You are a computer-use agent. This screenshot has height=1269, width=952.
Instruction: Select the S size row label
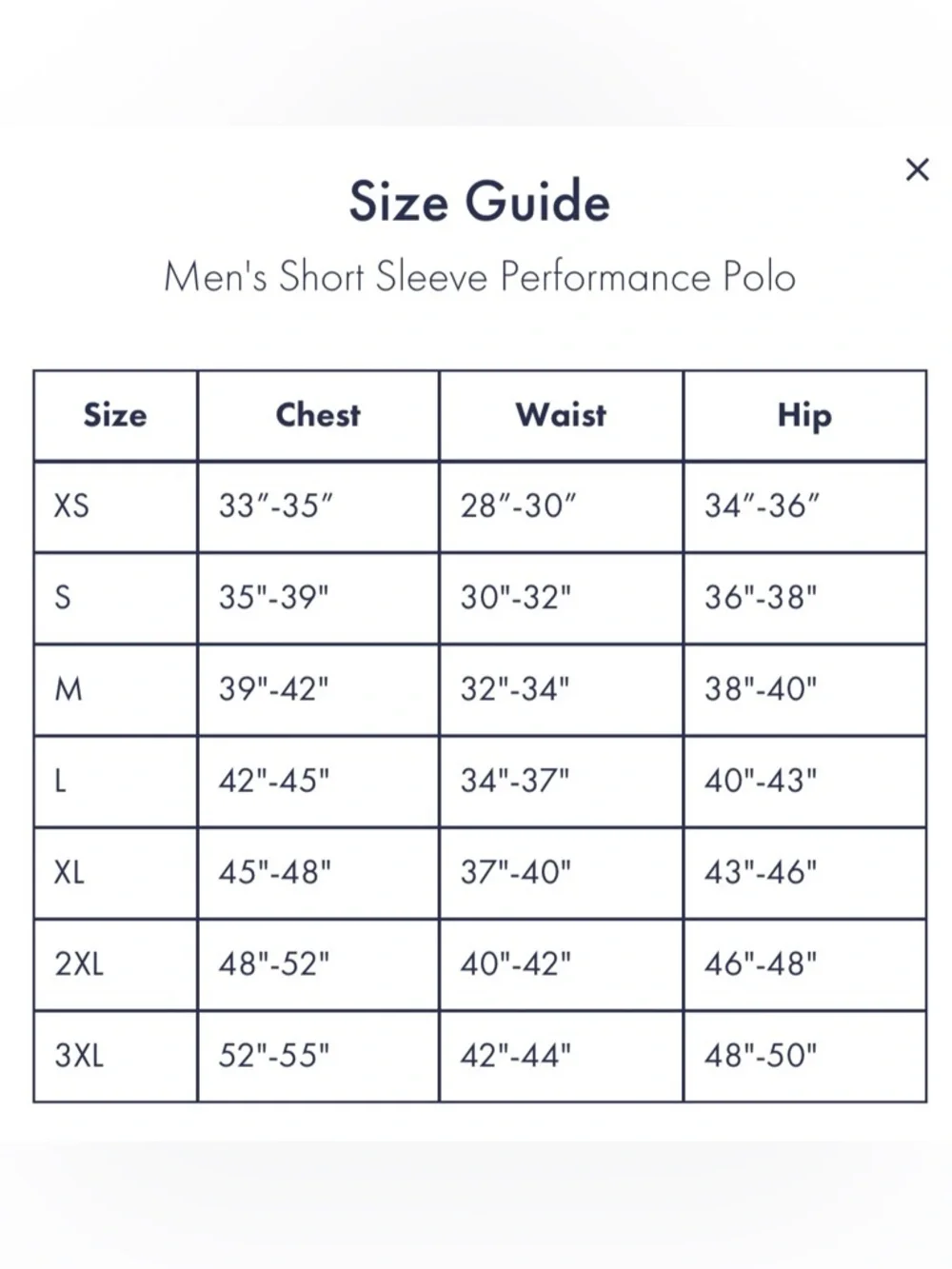(x=63, y=598)
